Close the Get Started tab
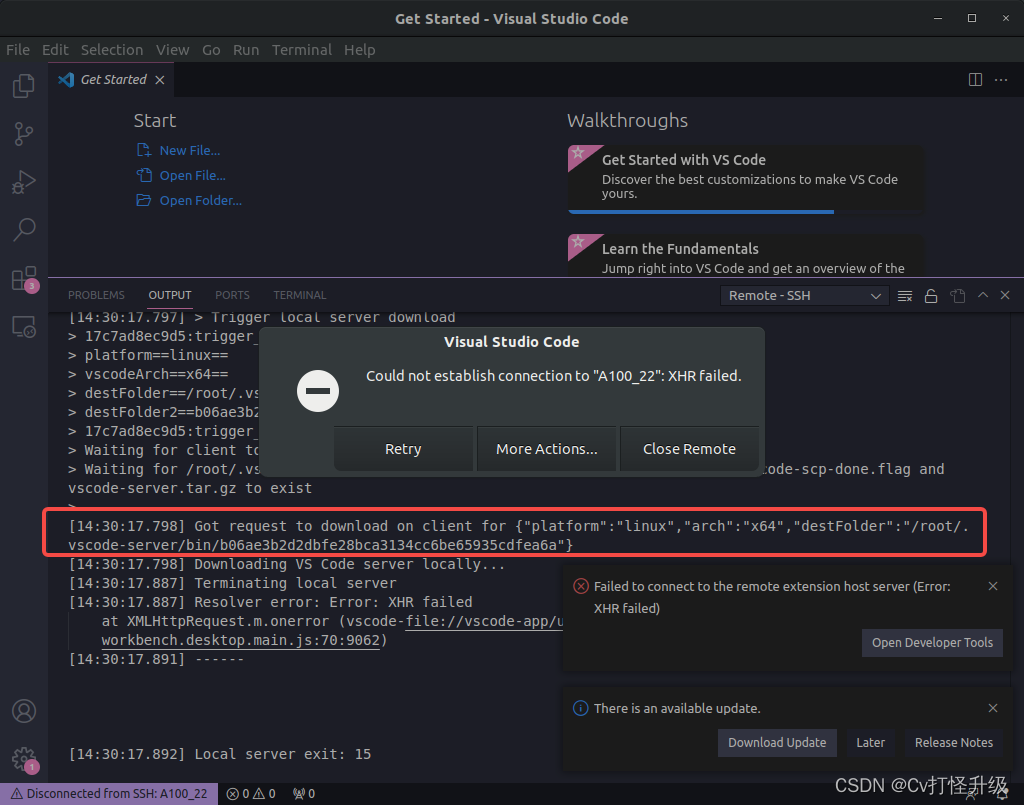Screen dimensions: 1024x805 (160, 80)
